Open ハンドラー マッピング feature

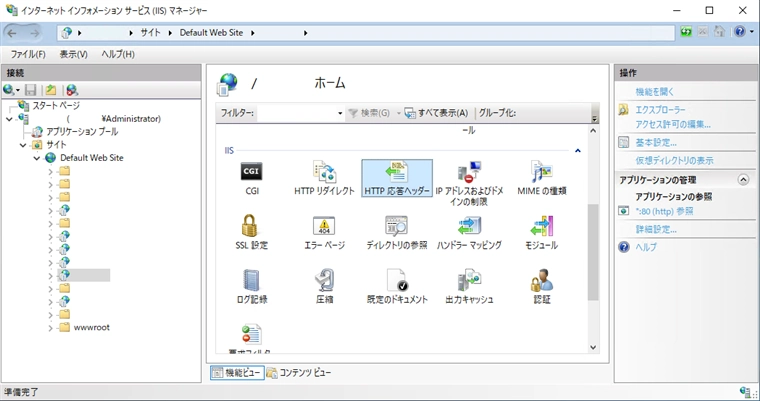tap(469, 232)
